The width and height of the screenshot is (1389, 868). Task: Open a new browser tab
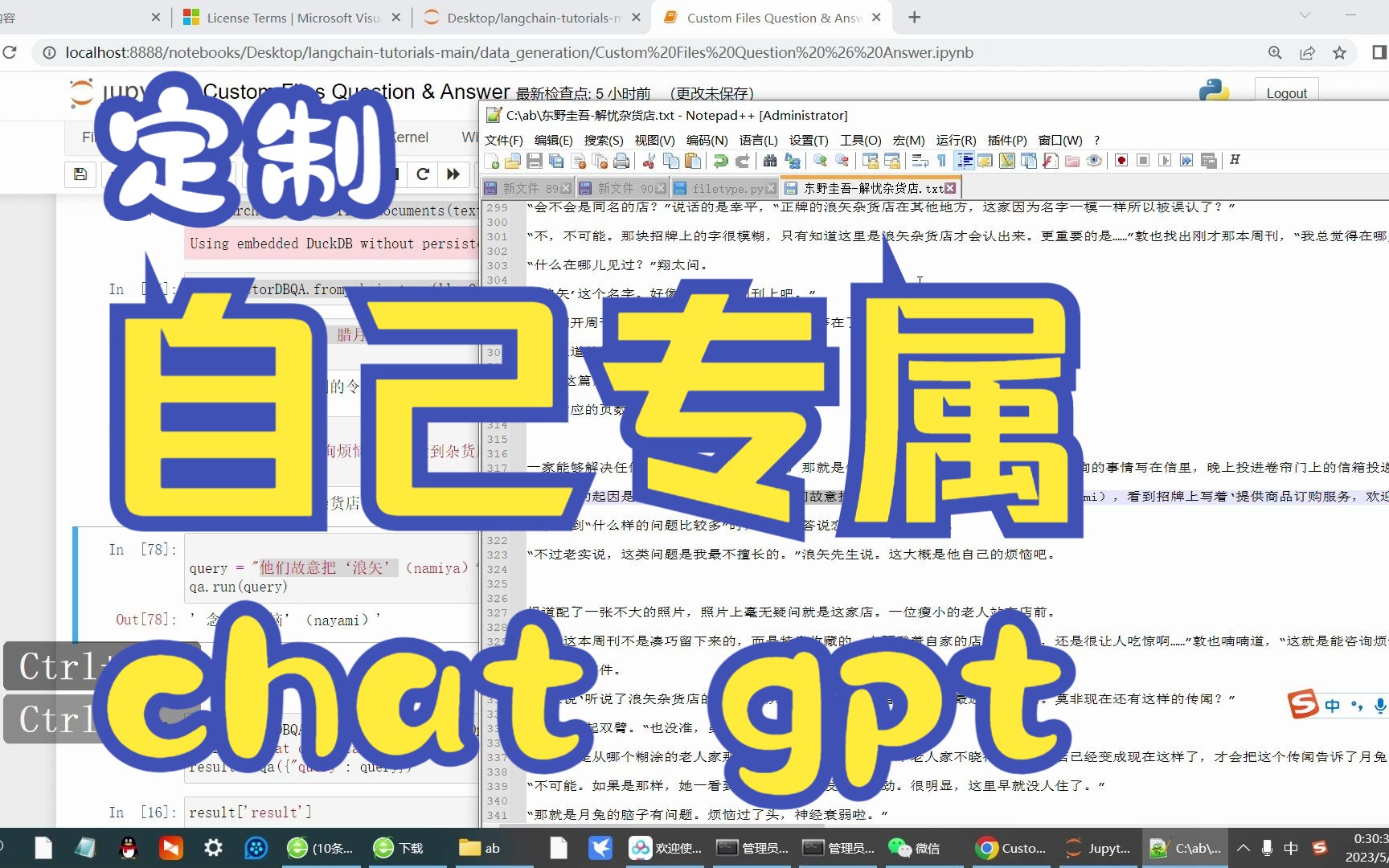[x=914, y=17]
